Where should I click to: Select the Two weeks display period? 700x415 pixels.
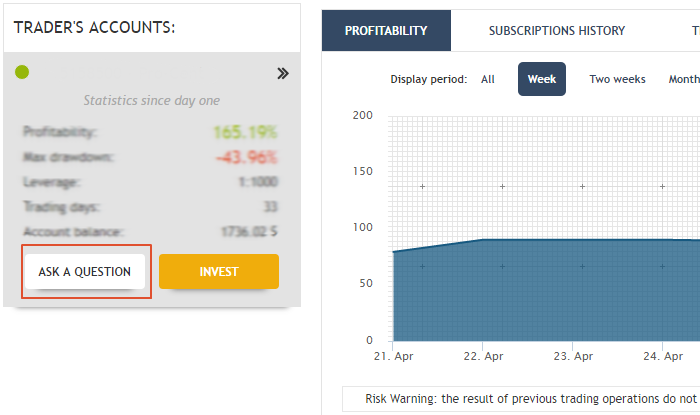click(617, 79)
